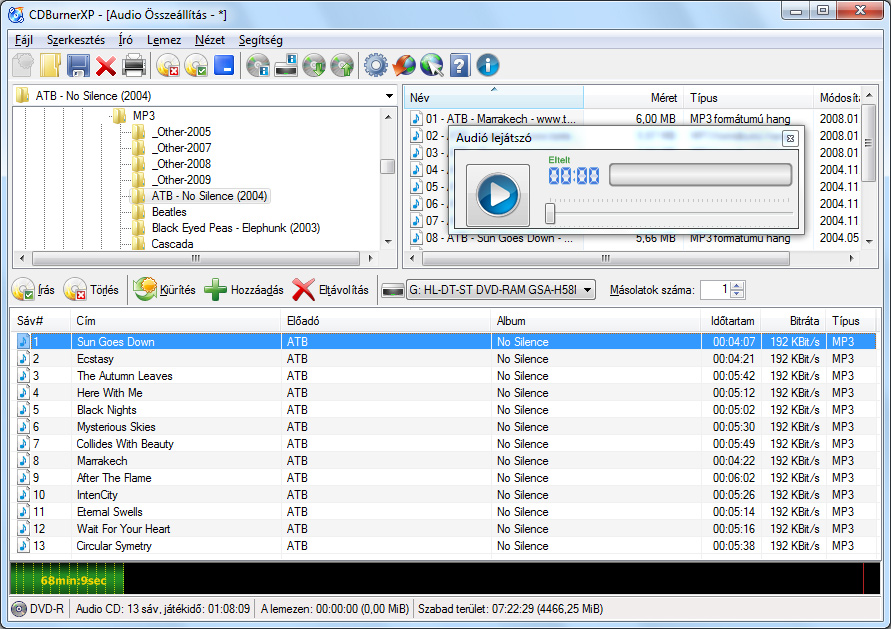891x629 pixels.
Task: Select the Beatles folder in tree
Action: tap(169, 212)
